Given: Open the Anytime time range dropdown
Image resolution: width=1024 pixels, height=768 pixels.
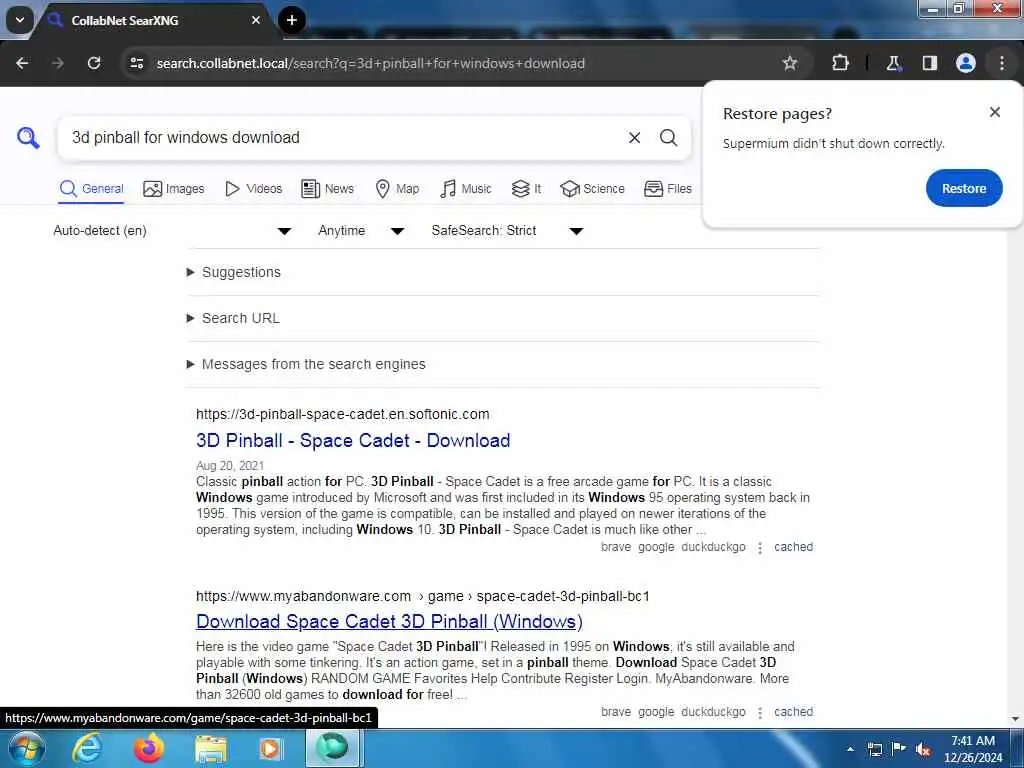Looking at the screenshot, I should pyautogui.click(x=361, y=231).
